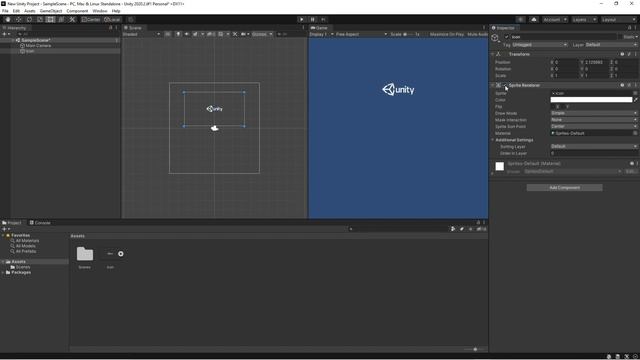Viewport: 640px width, 360px height.
Task: Open the Component menu
Action: pos(77,11)
